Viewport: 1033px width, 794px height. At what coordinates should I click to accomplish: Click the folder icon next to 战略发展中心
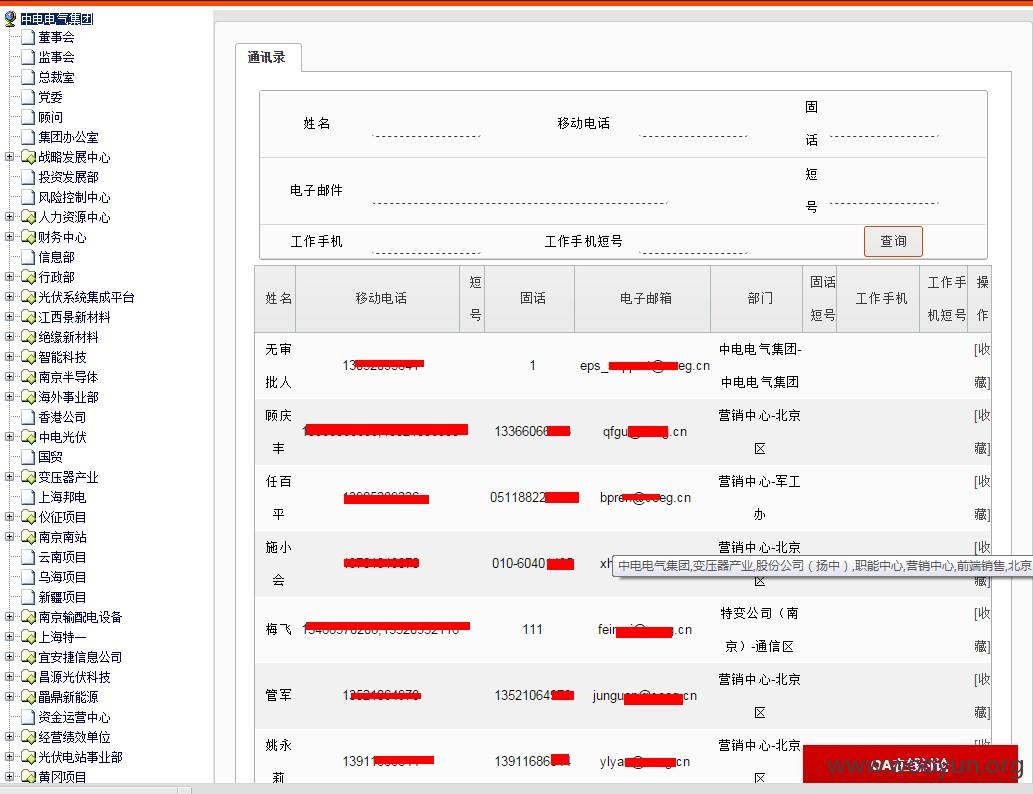tap(28, 157)
